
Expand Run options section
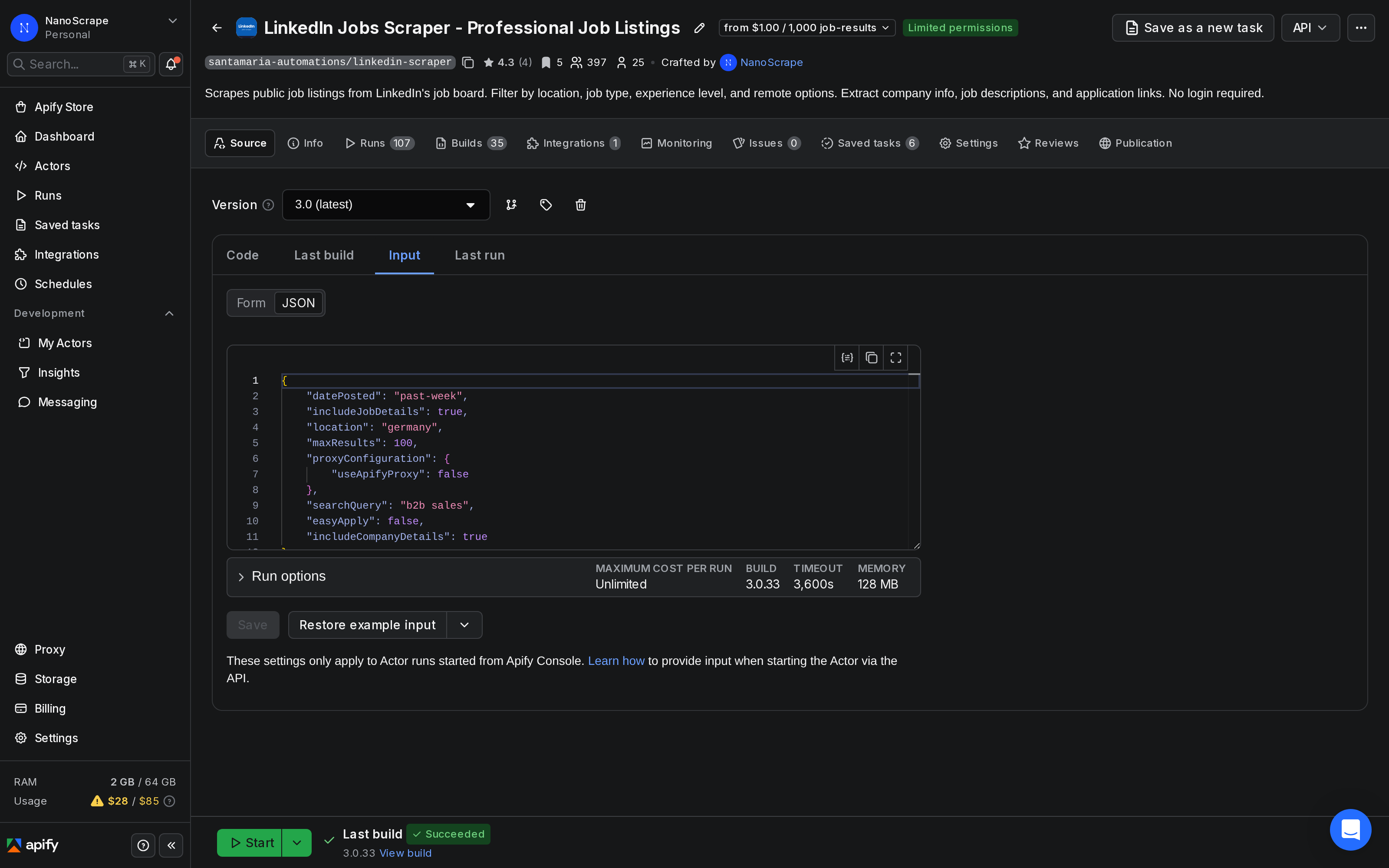pos(573,577)
